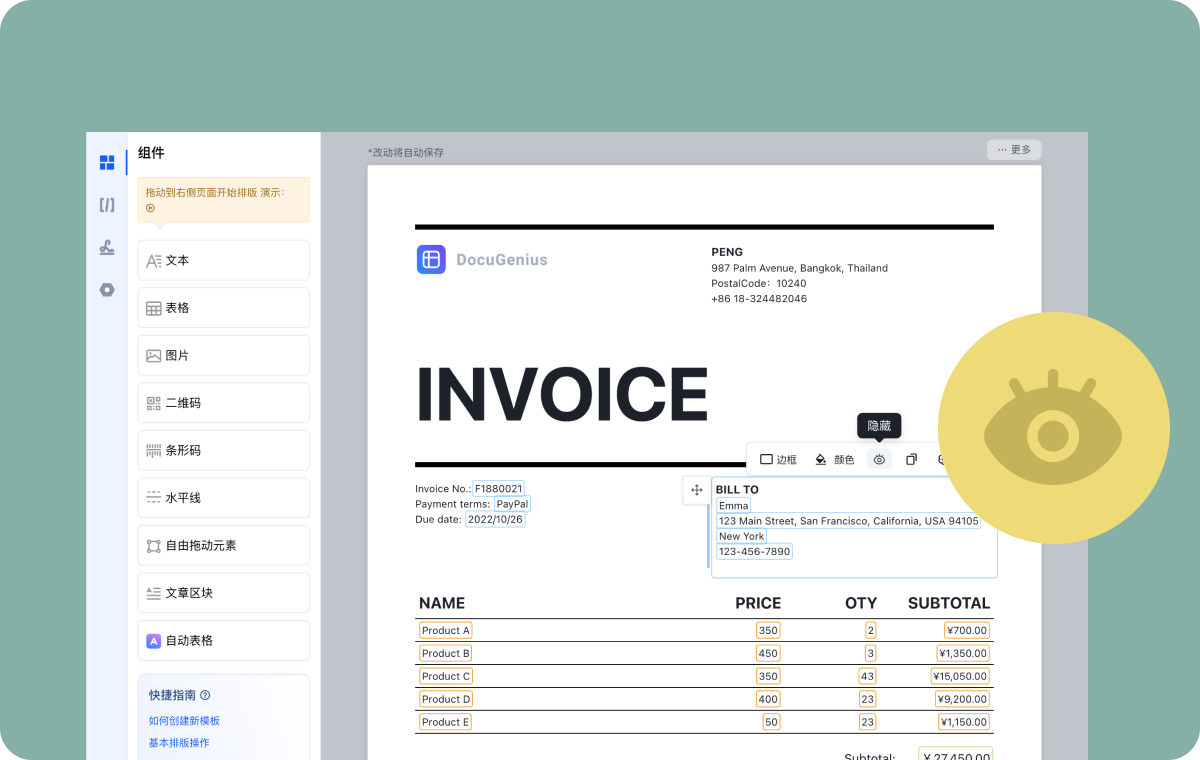Click the Product A name cell

(x=445, y=630)
